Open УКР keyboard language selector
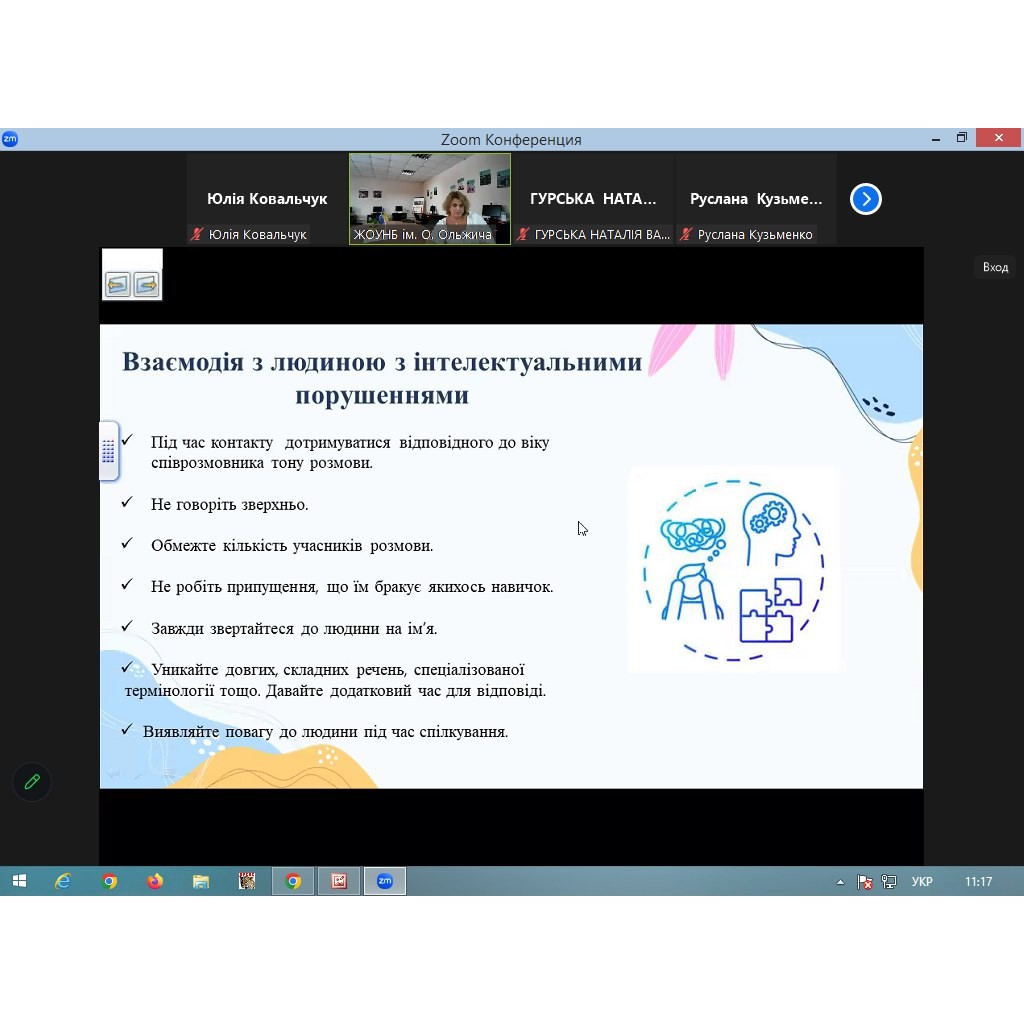This screenshot has width=1024, height=1024. (x=922, y=882)
